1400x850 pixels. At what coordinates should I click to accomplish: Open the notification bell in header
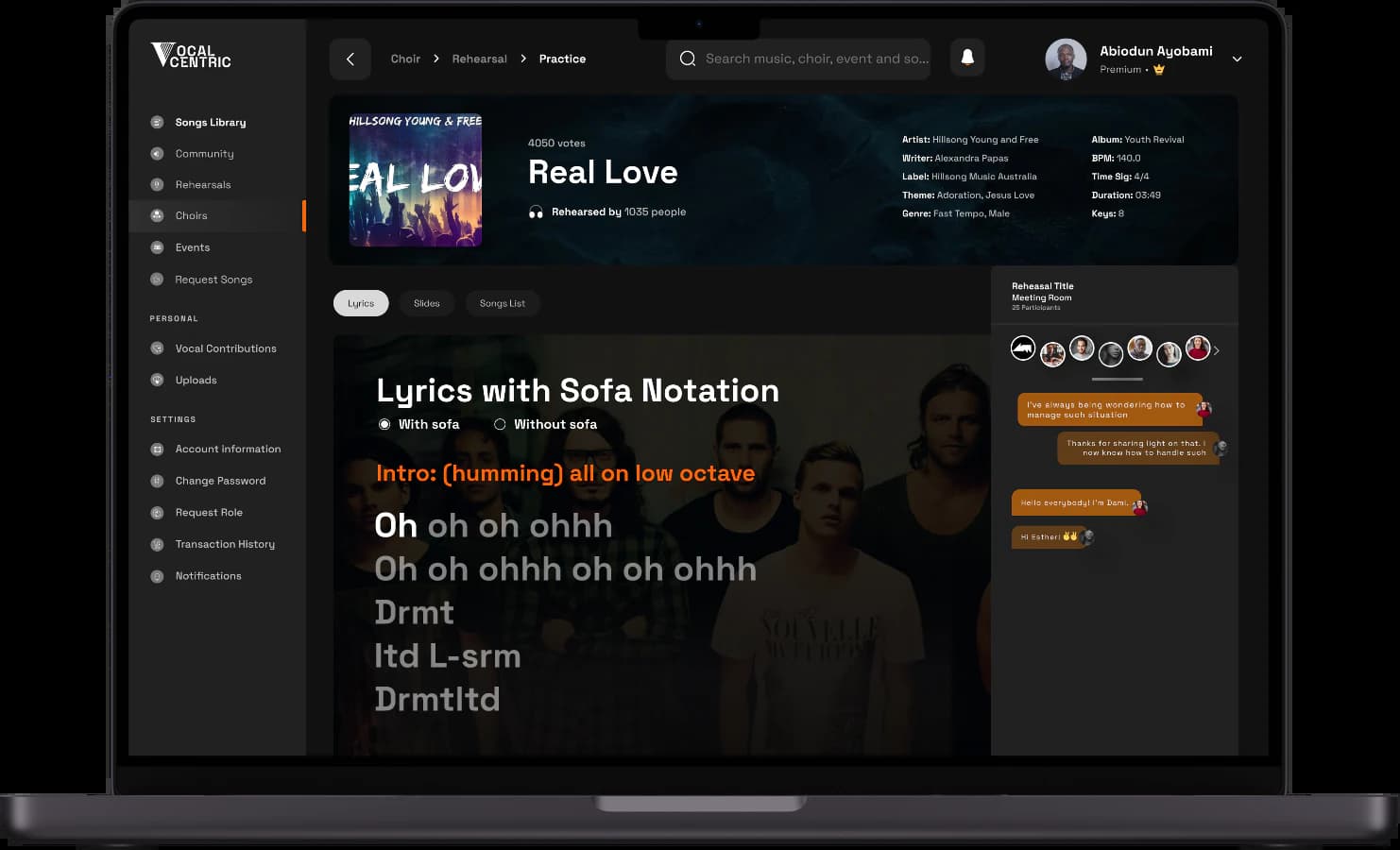967,58
